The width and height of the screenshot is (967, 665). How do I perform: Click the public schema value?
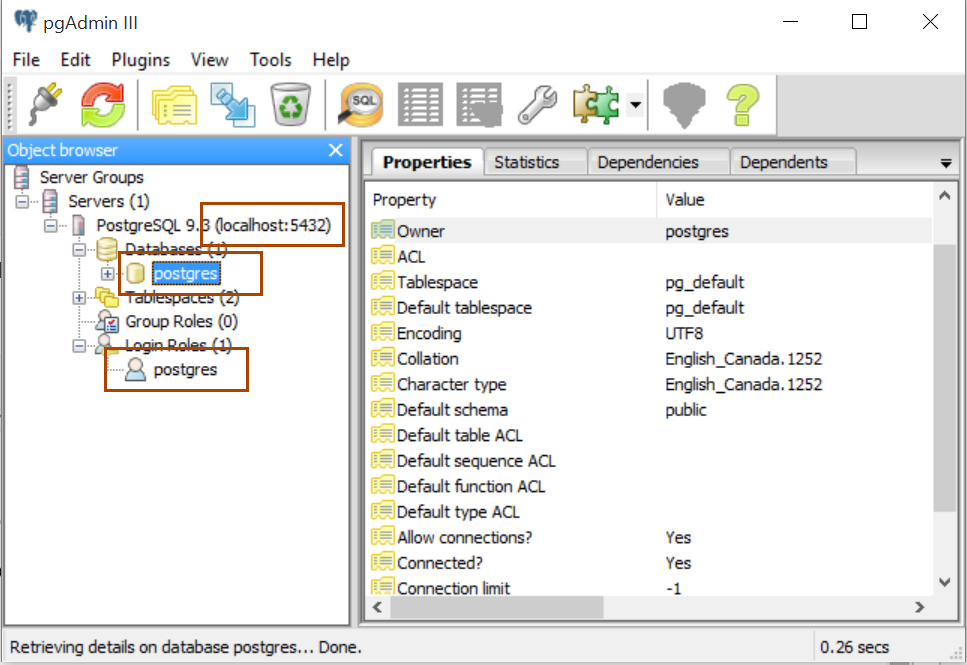pos(686,410)
